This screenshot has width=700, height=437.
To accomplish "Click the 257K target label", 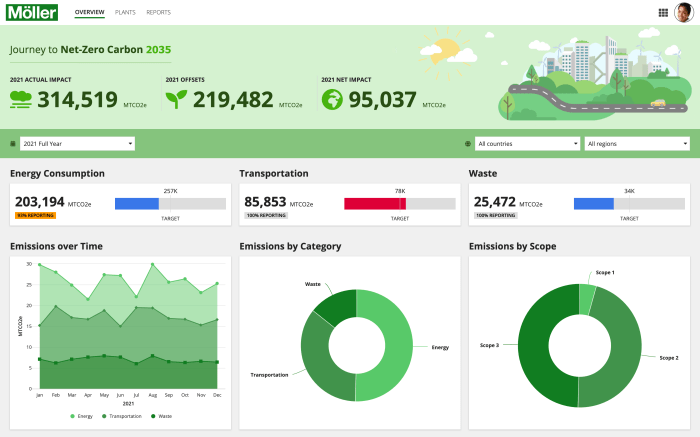I will coord(171,191).
